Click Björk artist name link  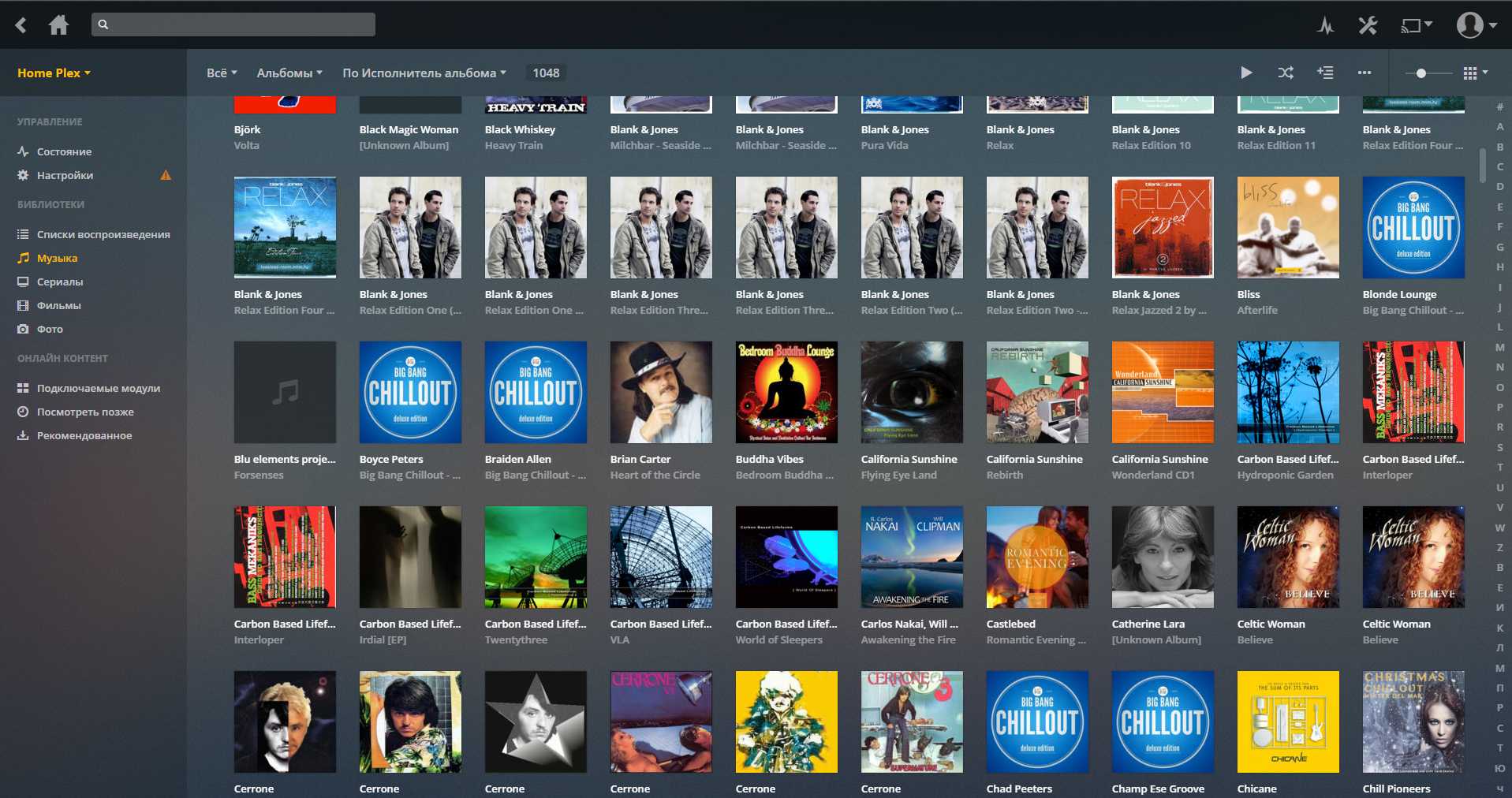247,129
